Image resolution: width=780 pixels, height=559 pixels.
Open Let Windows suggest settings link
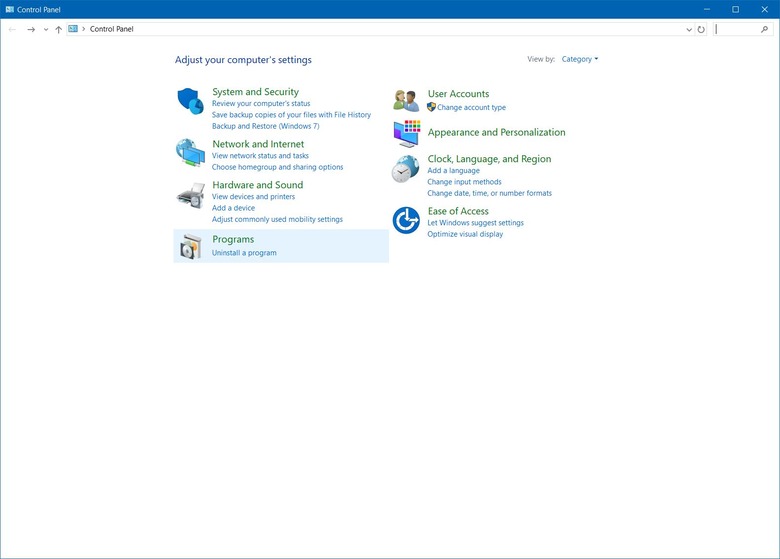[475, 223]
